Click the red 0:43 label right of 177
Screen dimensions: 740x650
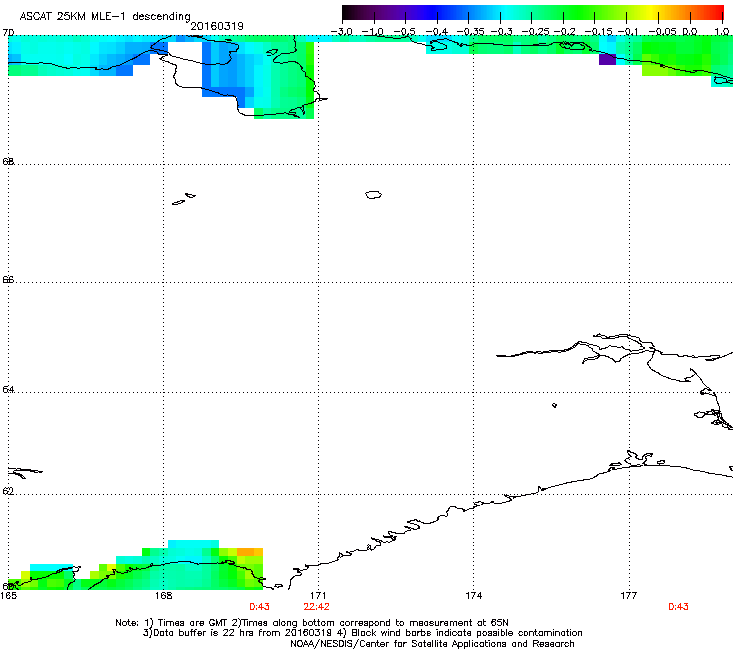(678, 607)
